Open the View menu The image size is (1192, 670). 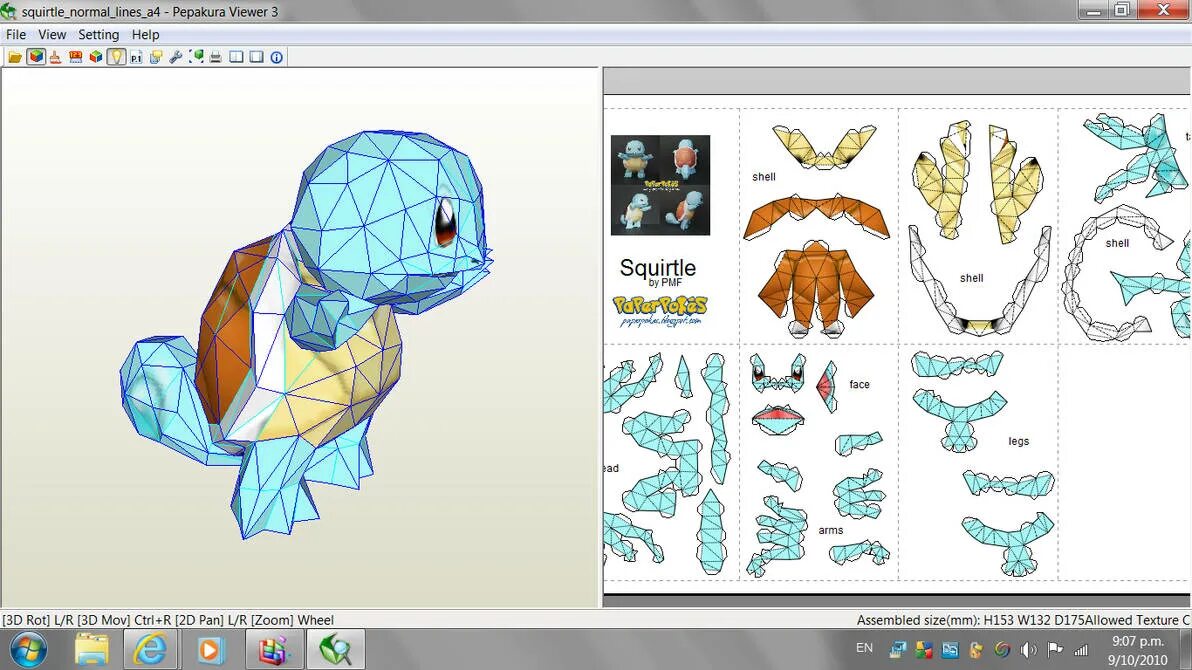click(52, 34)
